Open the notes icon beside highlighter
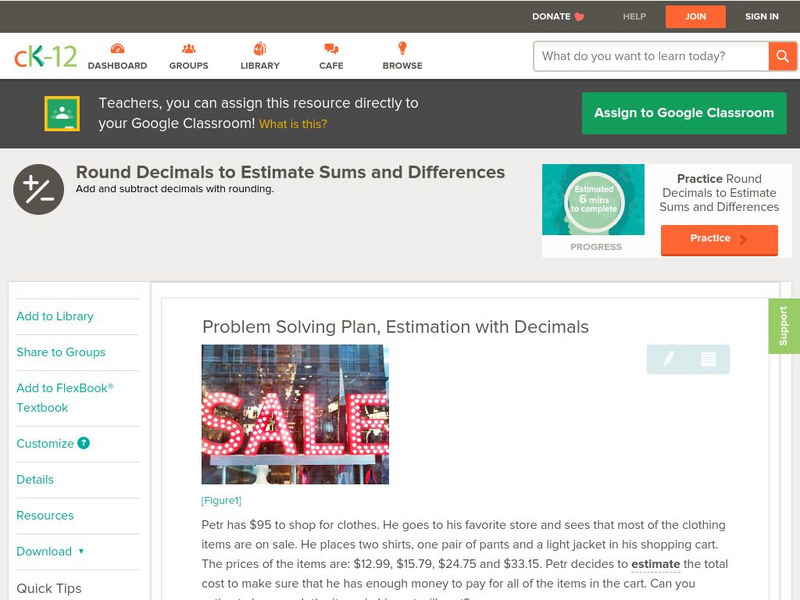 708,358
